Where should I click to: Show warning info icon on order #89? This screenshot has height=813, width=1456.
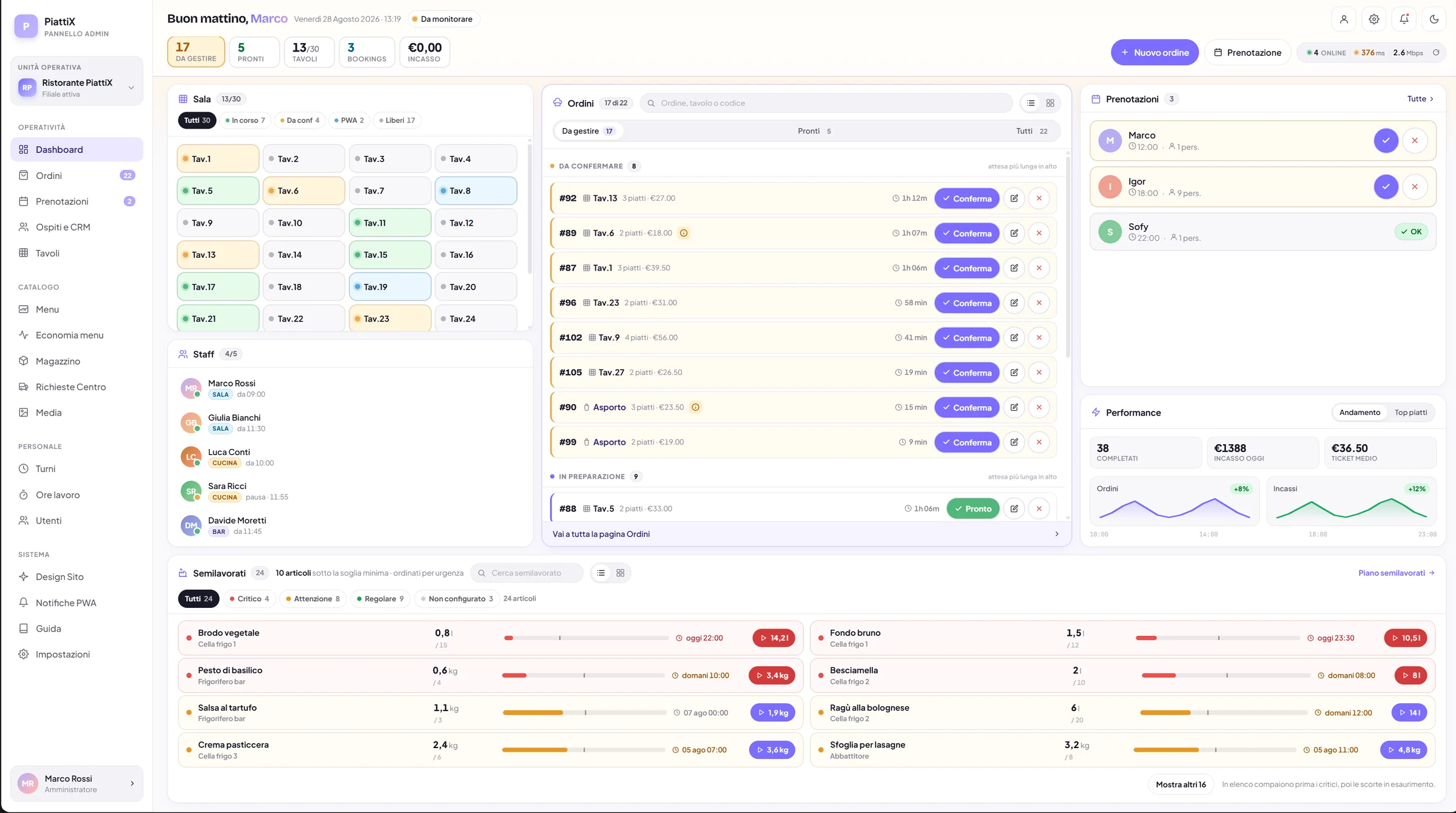(x=684, y=233)
